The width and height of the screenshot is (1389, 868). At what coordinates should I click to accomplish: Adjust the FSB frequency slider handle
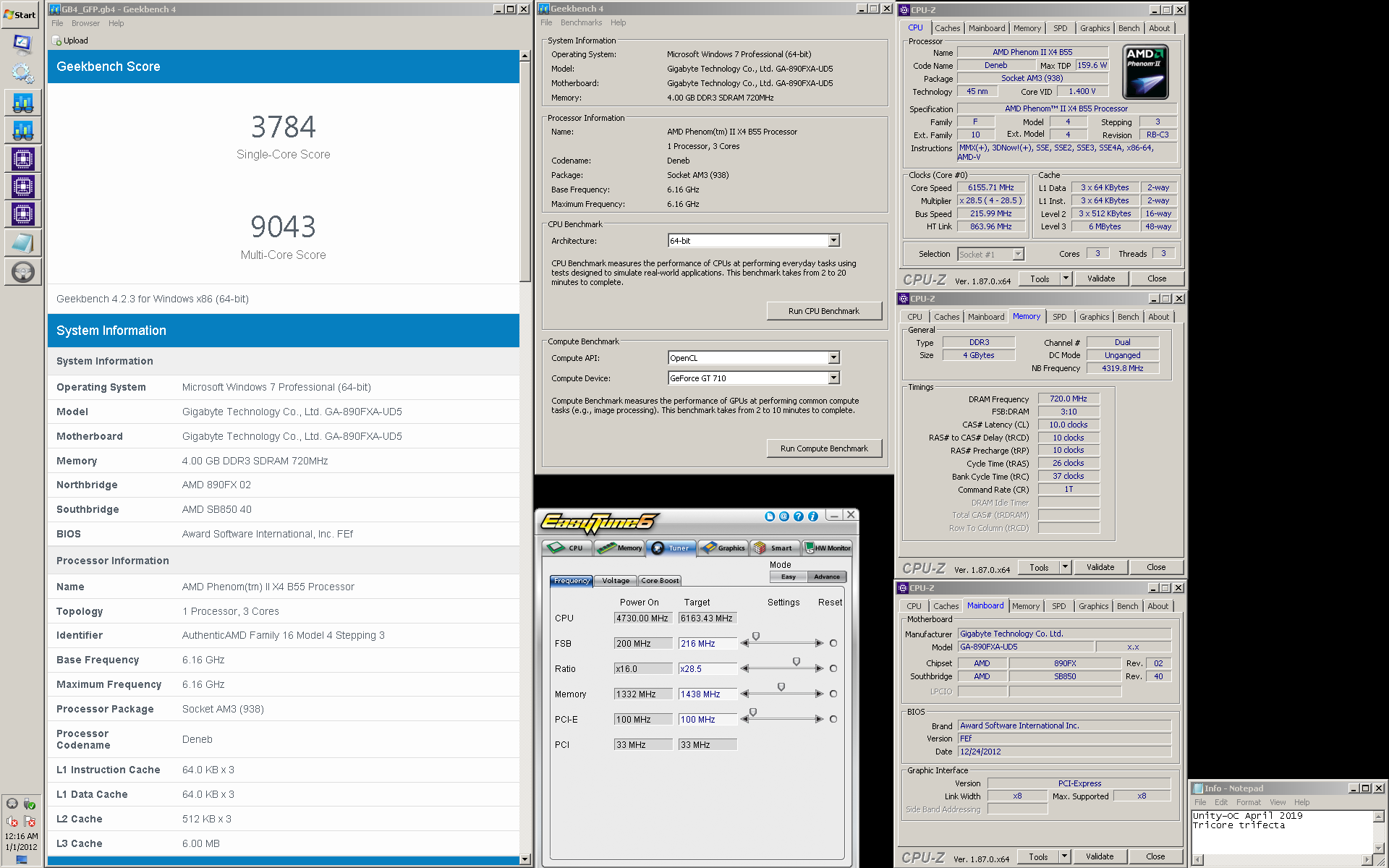tap(756, 637)
